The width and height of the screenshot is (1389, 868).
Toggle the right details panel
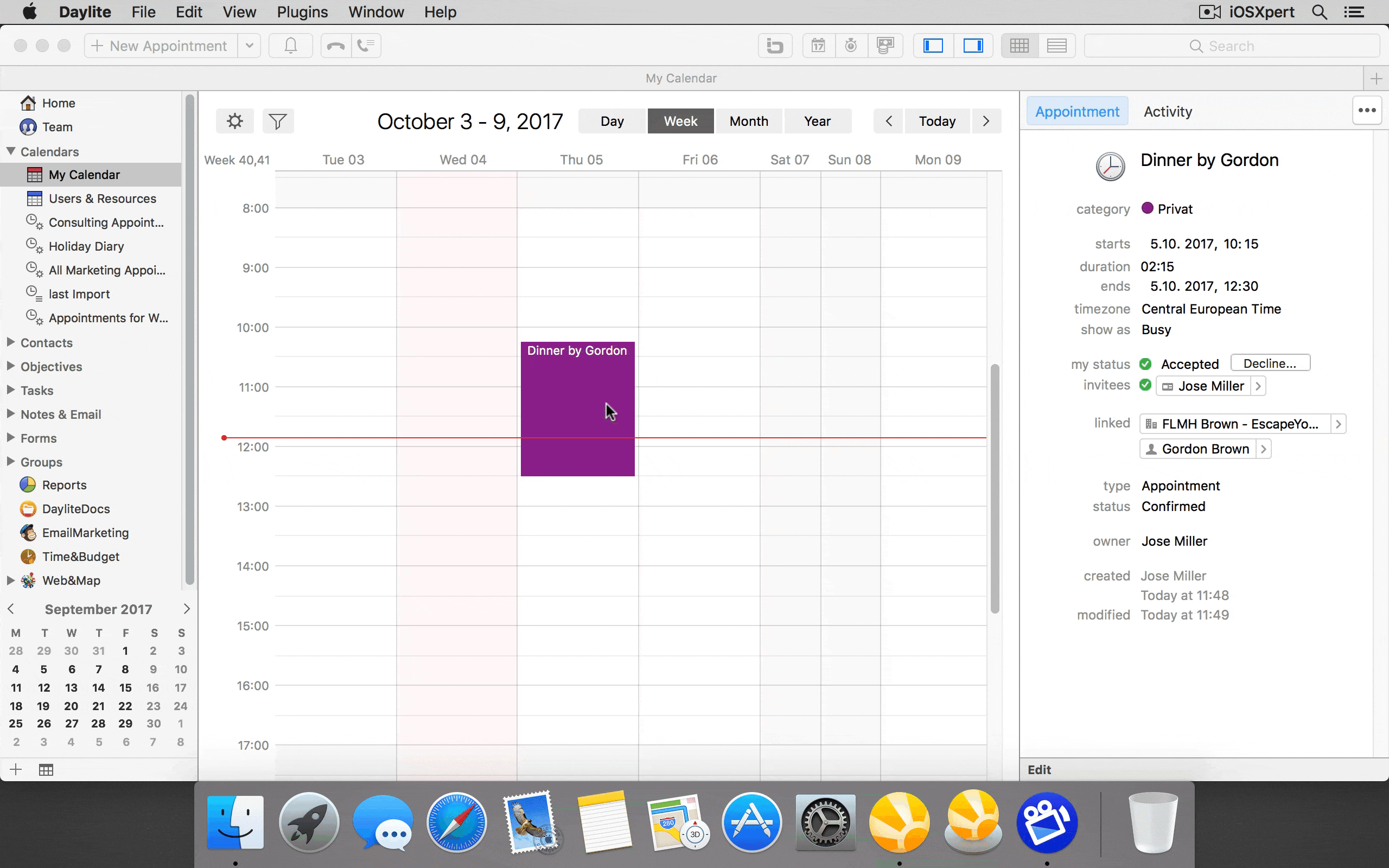click(x=973, y=46)
